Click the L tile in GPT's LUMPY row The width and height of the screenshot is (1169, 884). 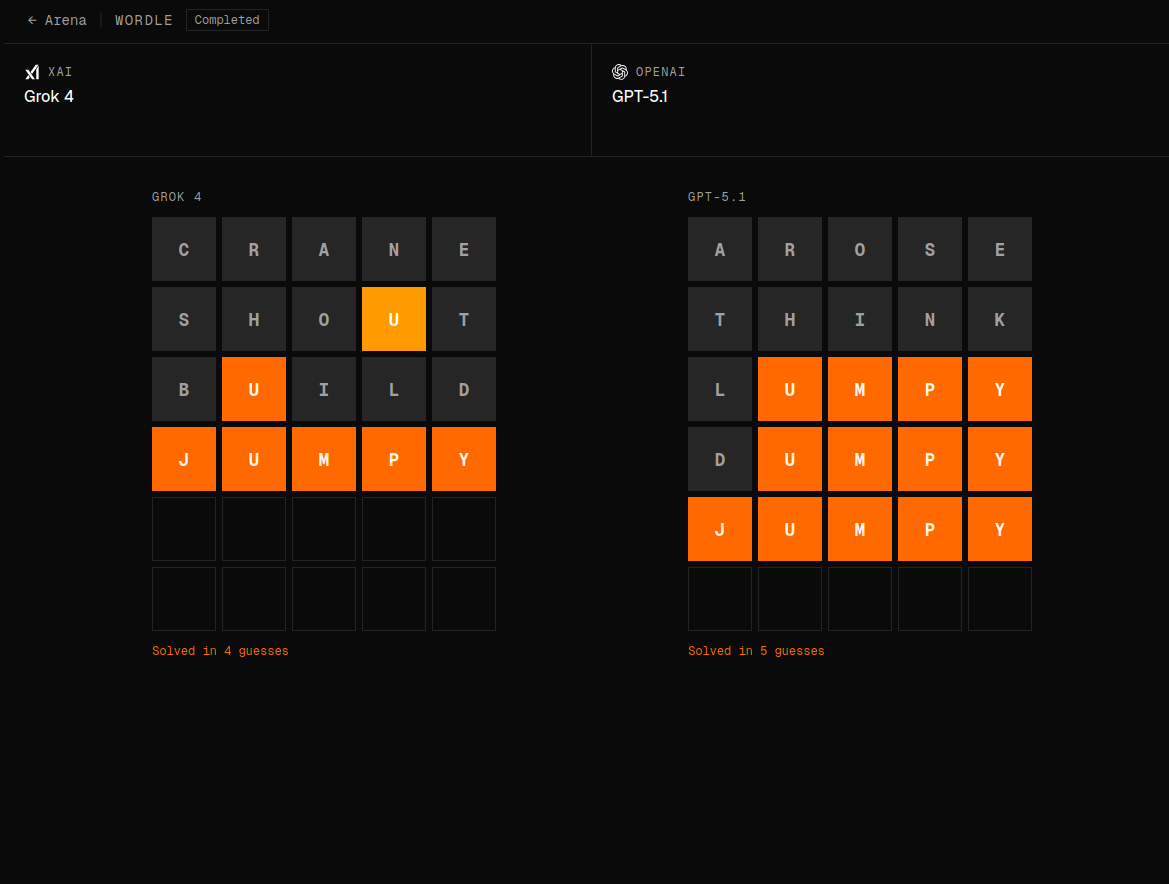(720, 389)
